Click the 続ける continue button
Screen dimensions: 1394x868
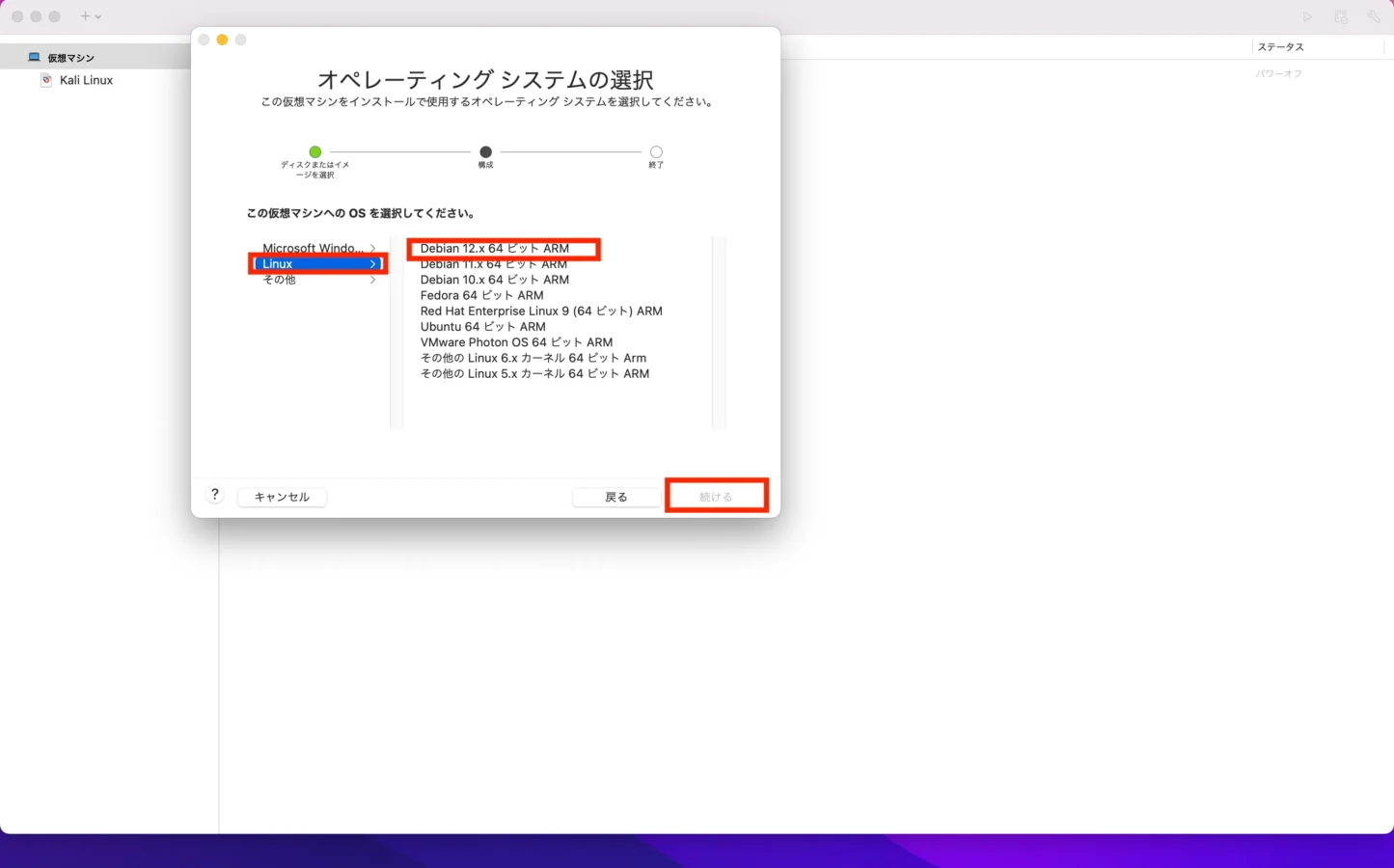click(x=716, y=497)
